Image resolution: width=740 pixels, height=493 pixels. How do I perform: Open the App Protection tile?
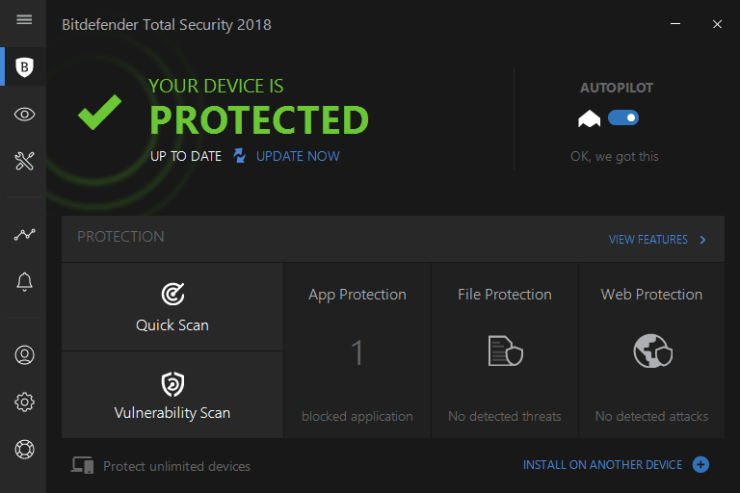pos(357,351)
